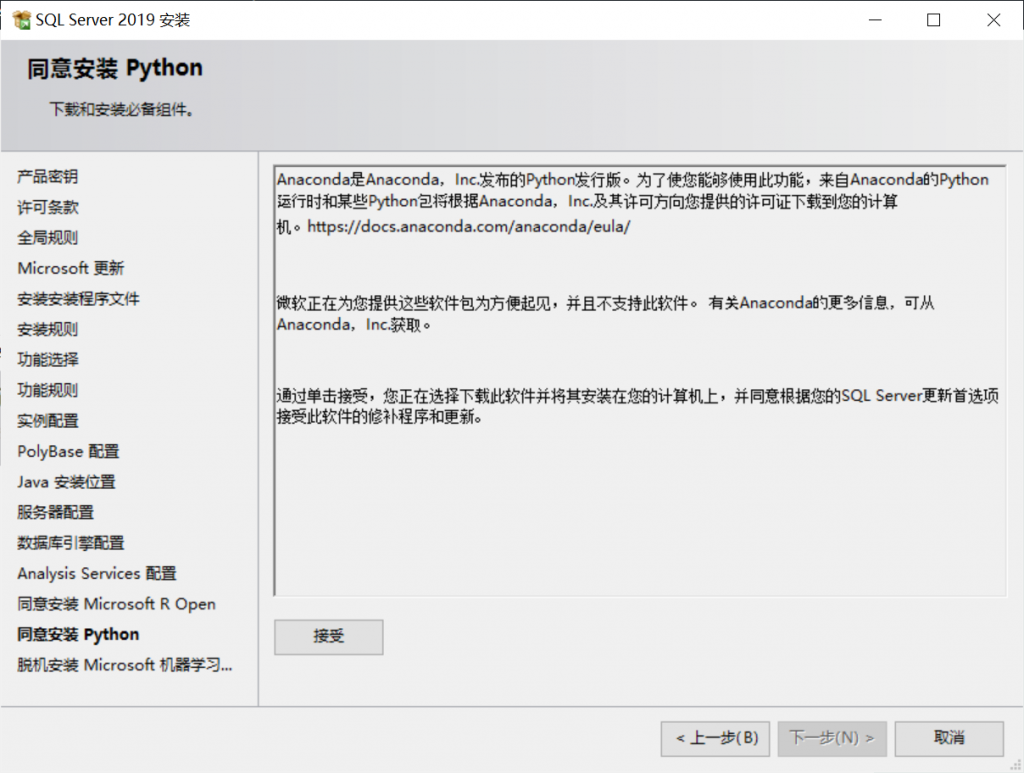Maximize the installer window
The width and height of the screenshot is (1024, 773).
[933, 20]
